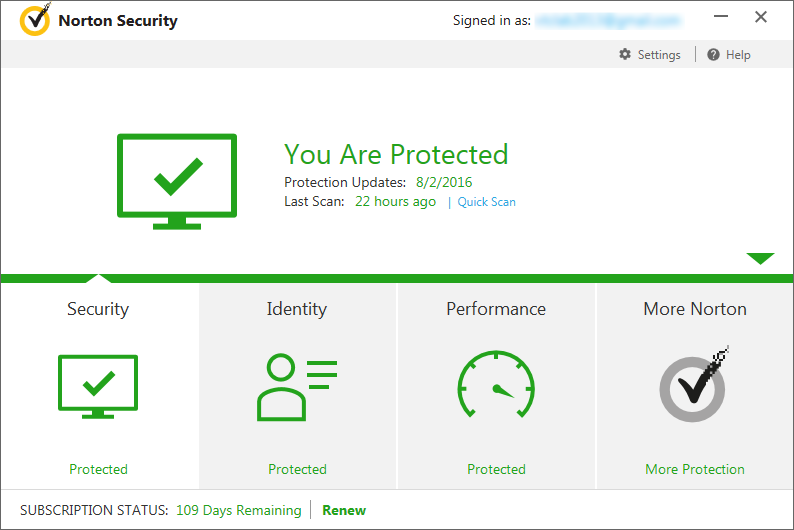Switch to the Identity tab
Screen dimensions: 794x530
[297, 309]
